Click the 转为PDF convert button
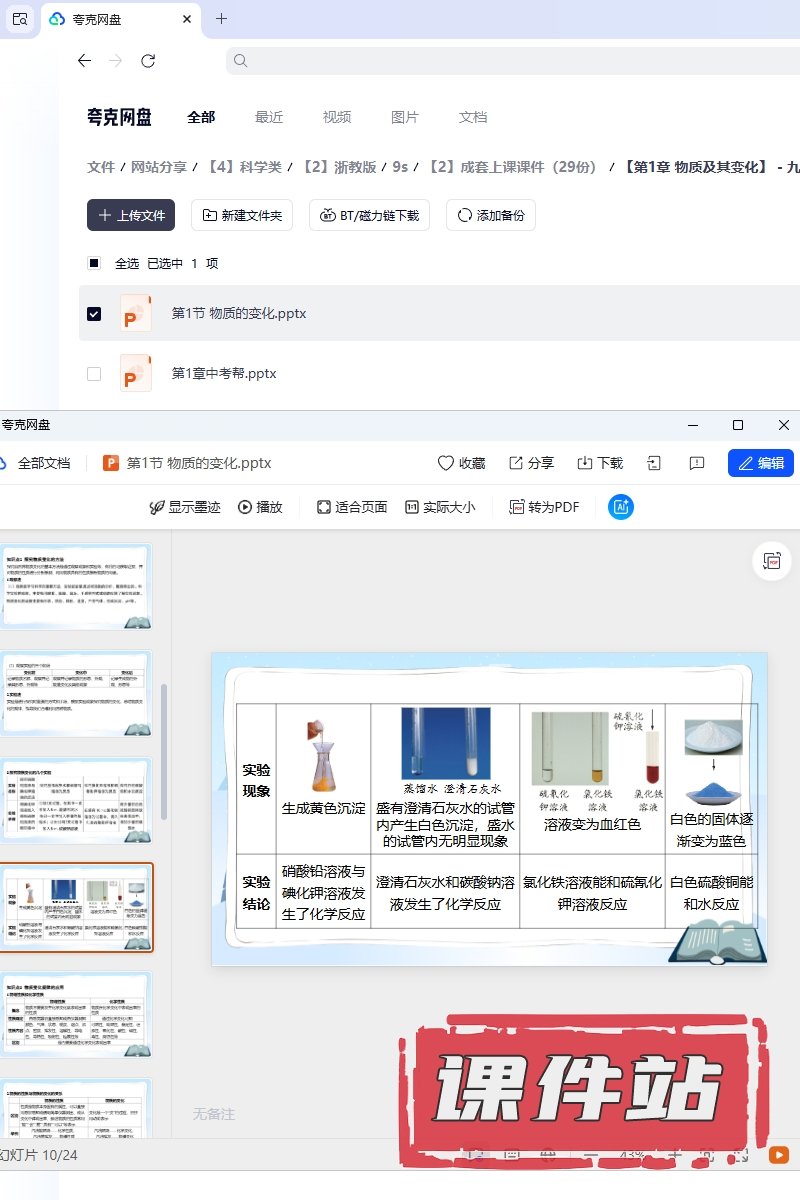Image resolution: width=800 pixels, height=1200 pixels. 544,507
